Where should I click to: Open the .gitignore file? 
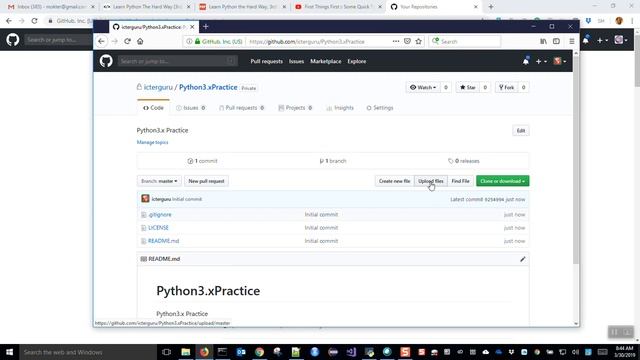tap(160, 214)
